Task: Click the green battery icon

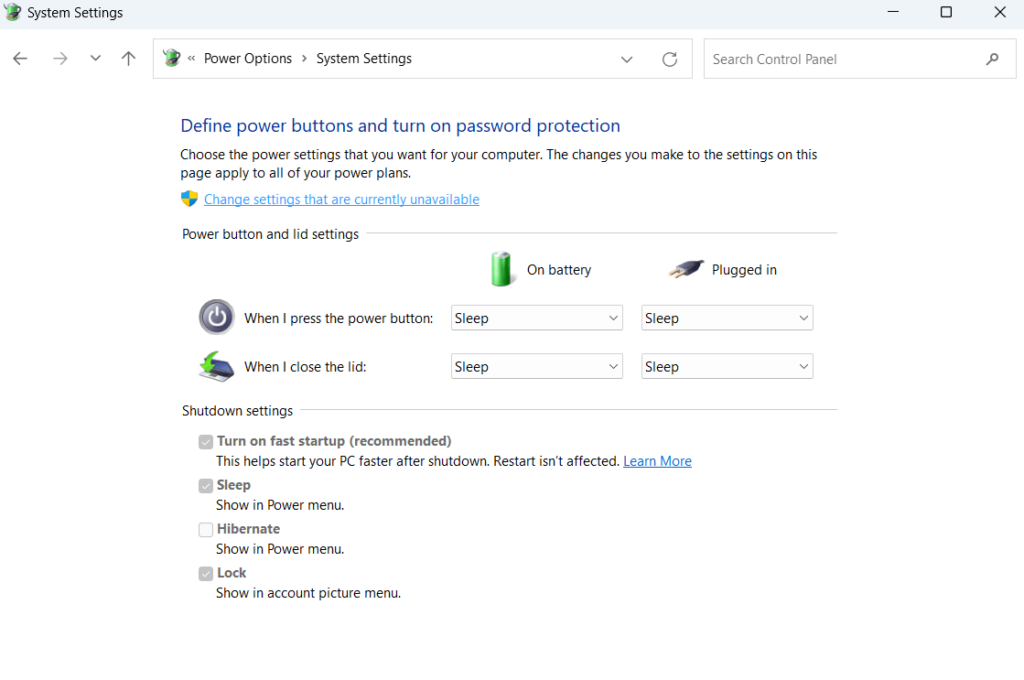Action: tap(501, 269)
